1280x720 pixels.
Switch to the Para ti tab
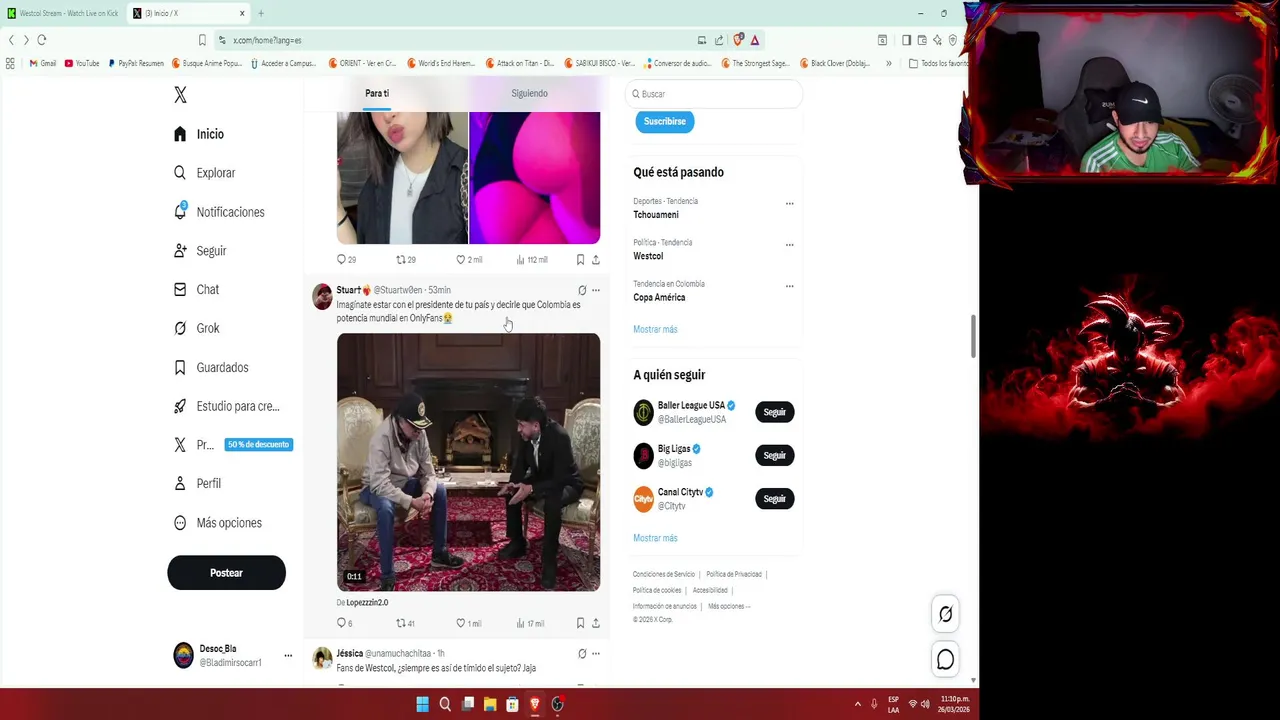click(x=377, y=93)
